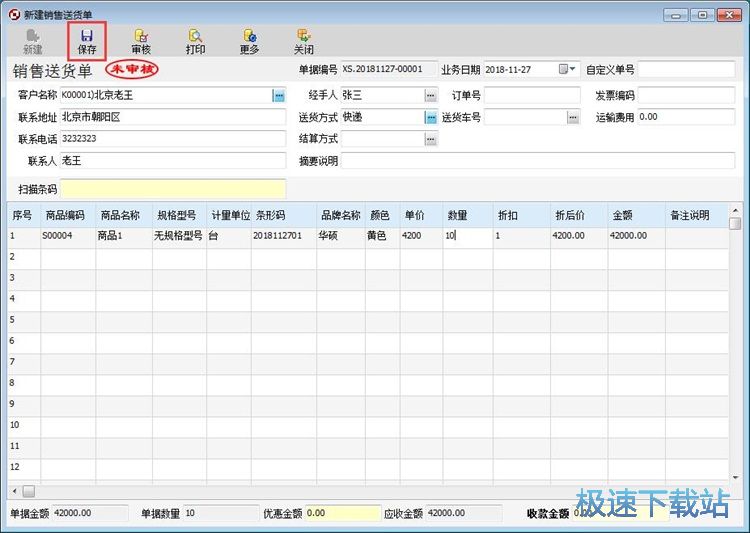Image resolution: width=750 pixels, height=533 pixels.
Task: Click the horizontal scrollbar left arrow
Action: pyautogui.click(x=14, y=491)
